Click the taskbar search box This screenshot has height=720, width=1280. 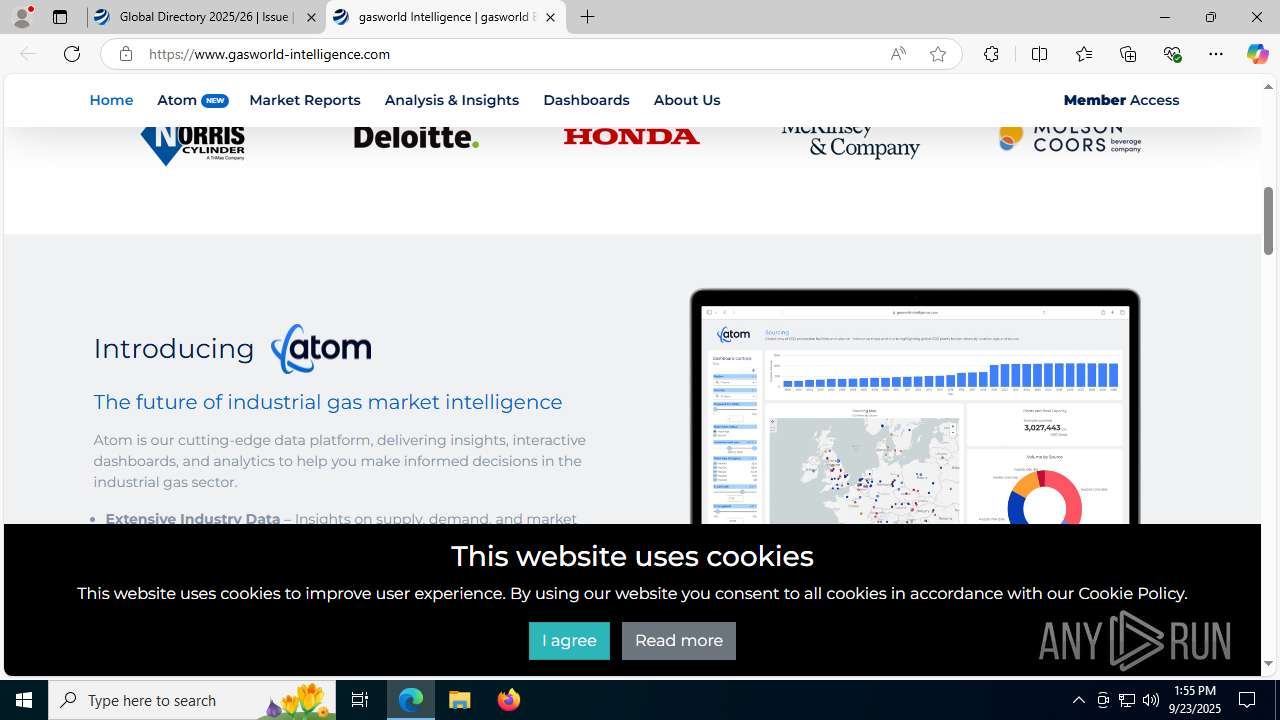click(x=192, y=700)
